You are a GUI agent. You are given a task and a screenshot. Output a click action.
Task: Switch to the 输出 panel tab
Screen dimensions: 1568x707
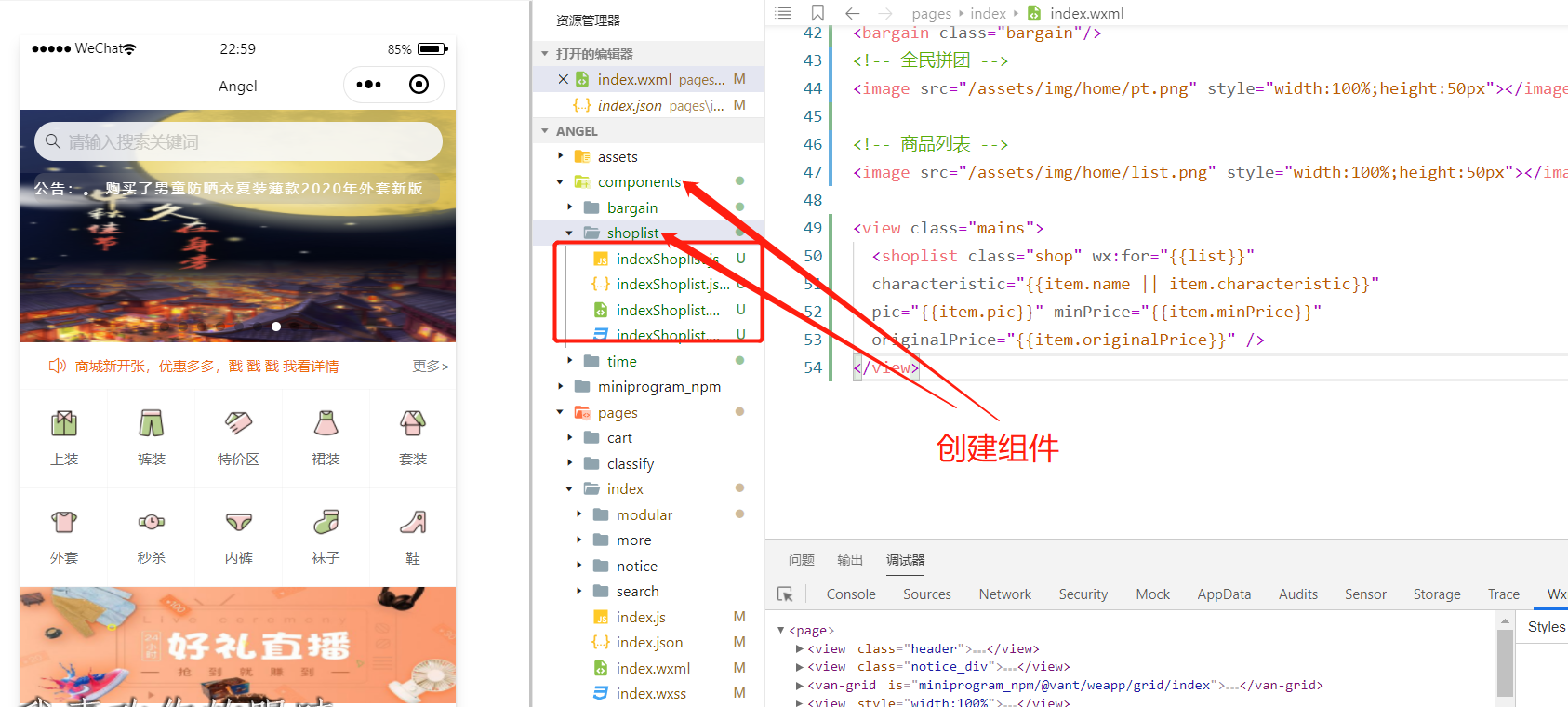tap(850, 560)
